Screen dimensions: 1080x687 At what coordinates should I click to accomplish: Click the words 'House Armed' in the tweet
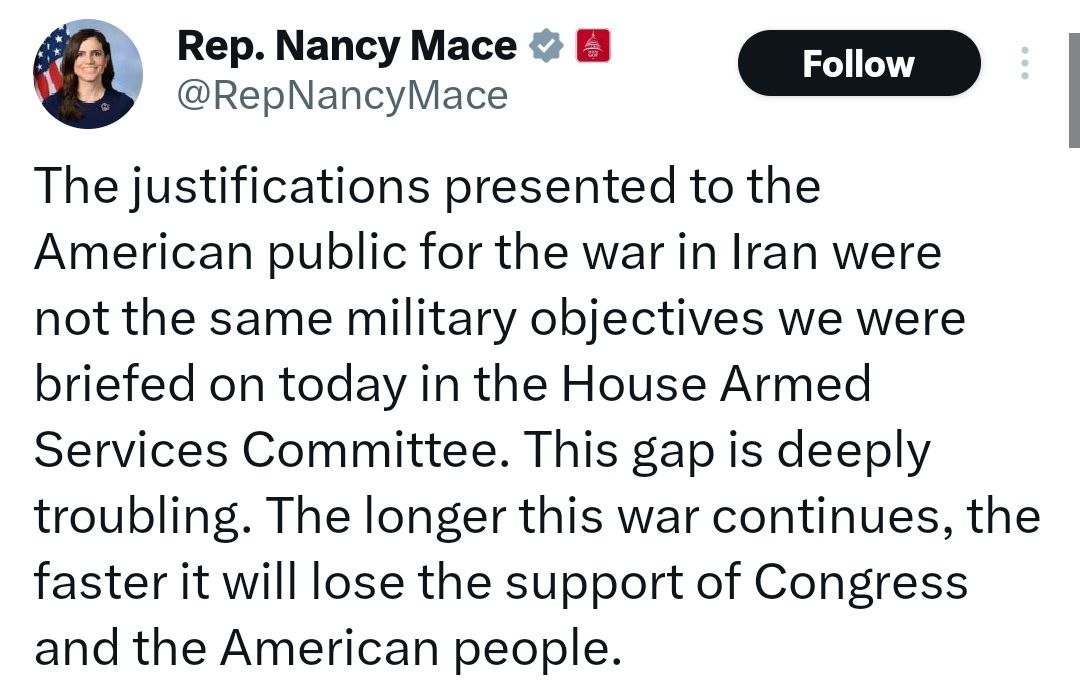point(716,384)
